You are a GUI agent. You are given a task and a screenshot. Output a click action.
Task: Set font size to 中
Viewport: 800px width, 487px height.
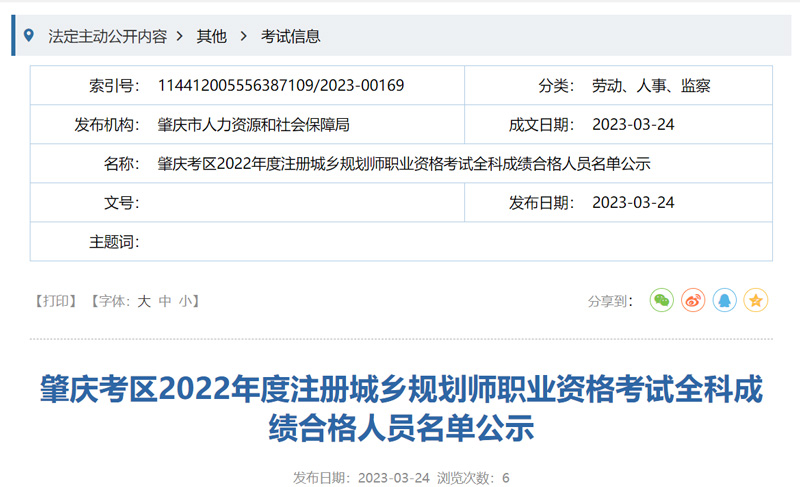[165, 301]
